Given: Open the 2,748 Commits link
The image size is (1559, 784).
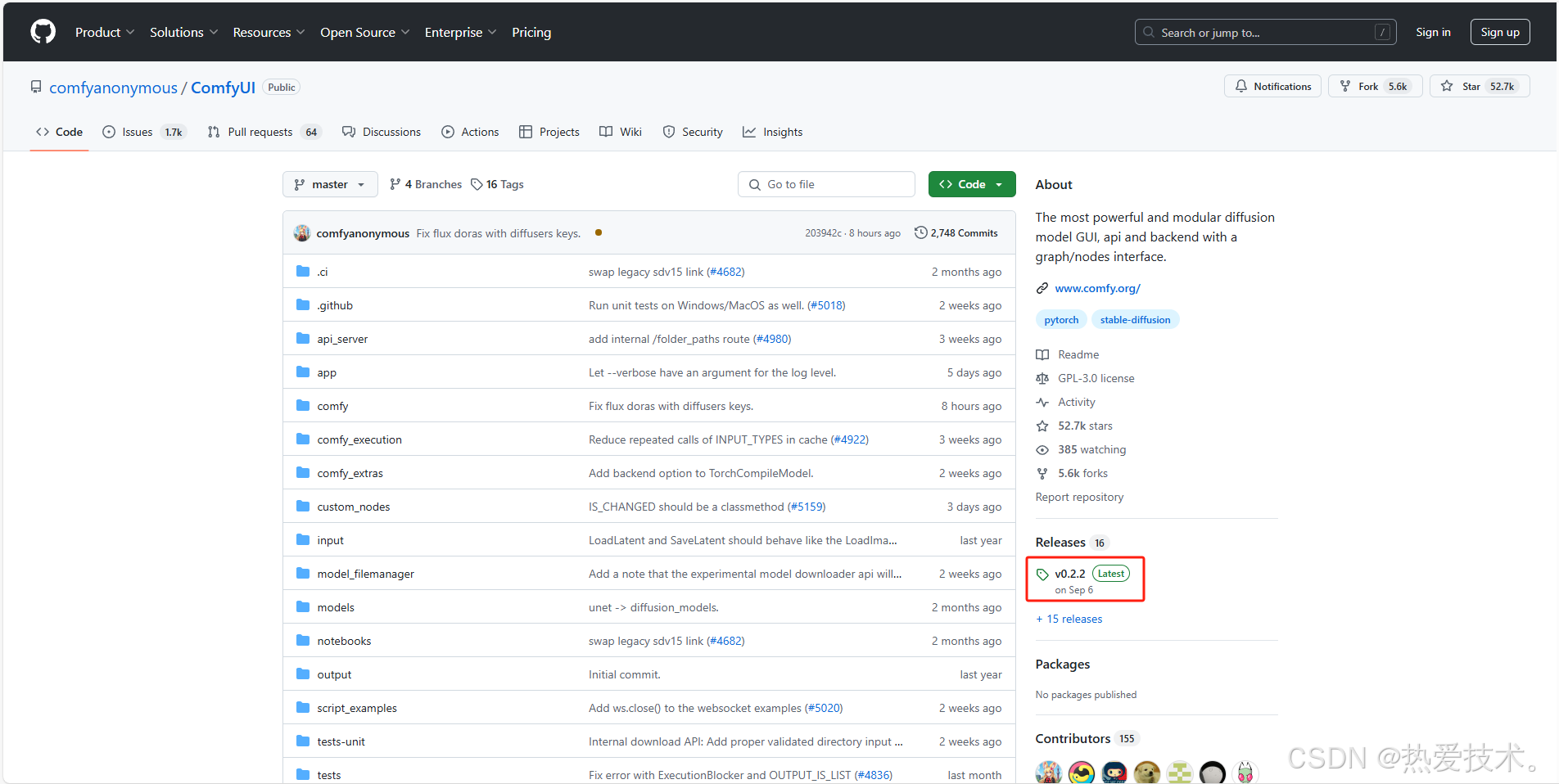Looking at the screenshot, I should pos(956,232).
